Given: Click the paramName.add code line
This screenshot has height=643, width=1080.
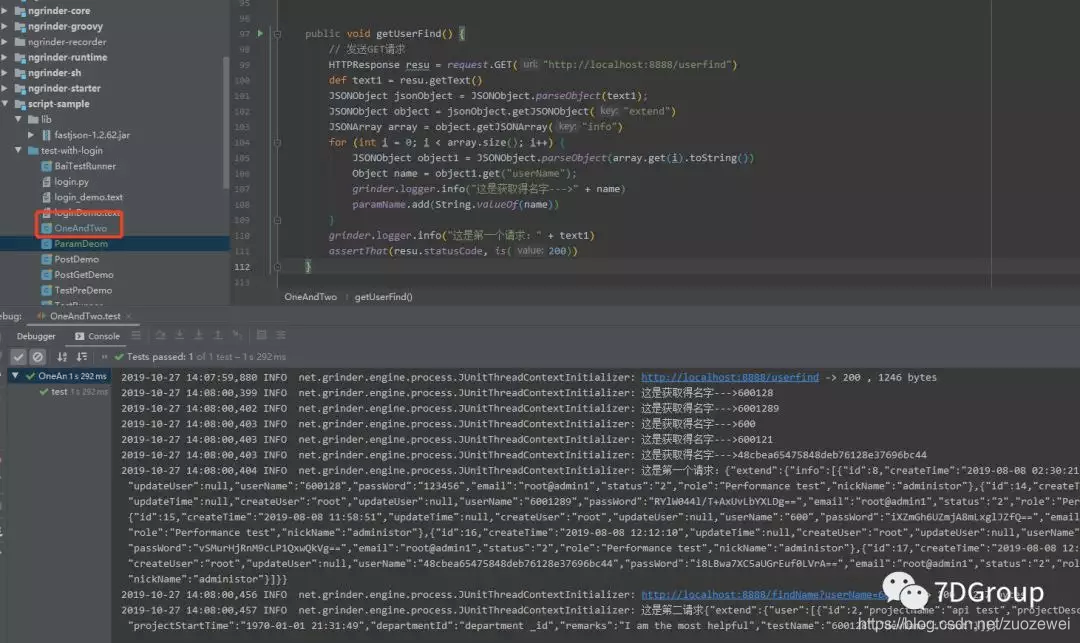Looking at the screenshot, I should [455, 204].
